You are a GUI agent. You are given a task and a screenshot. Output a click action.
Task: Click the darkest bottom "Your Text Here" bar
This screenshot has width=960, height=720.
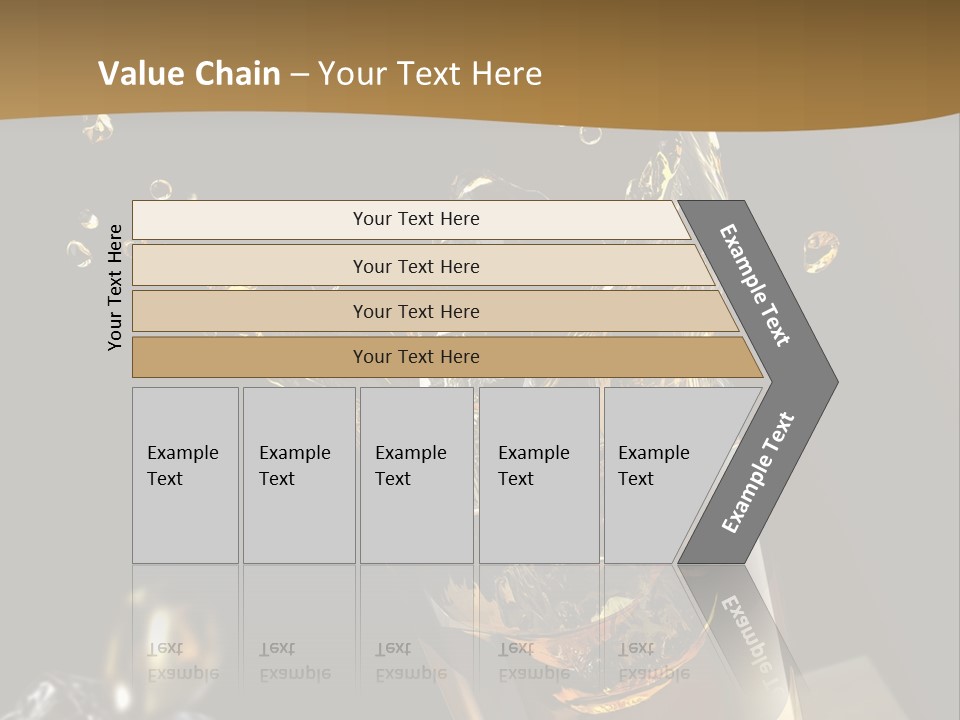[x=416, y=357]
